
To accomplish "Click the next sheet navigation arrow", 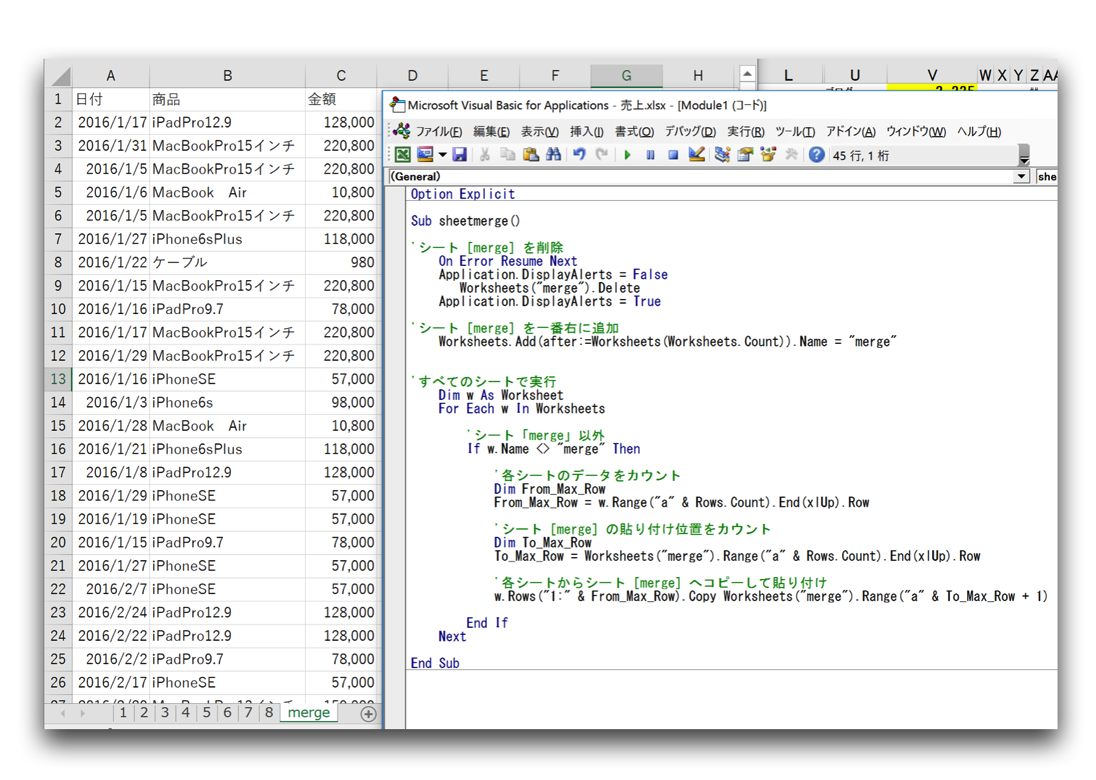I will pos(82,714).
